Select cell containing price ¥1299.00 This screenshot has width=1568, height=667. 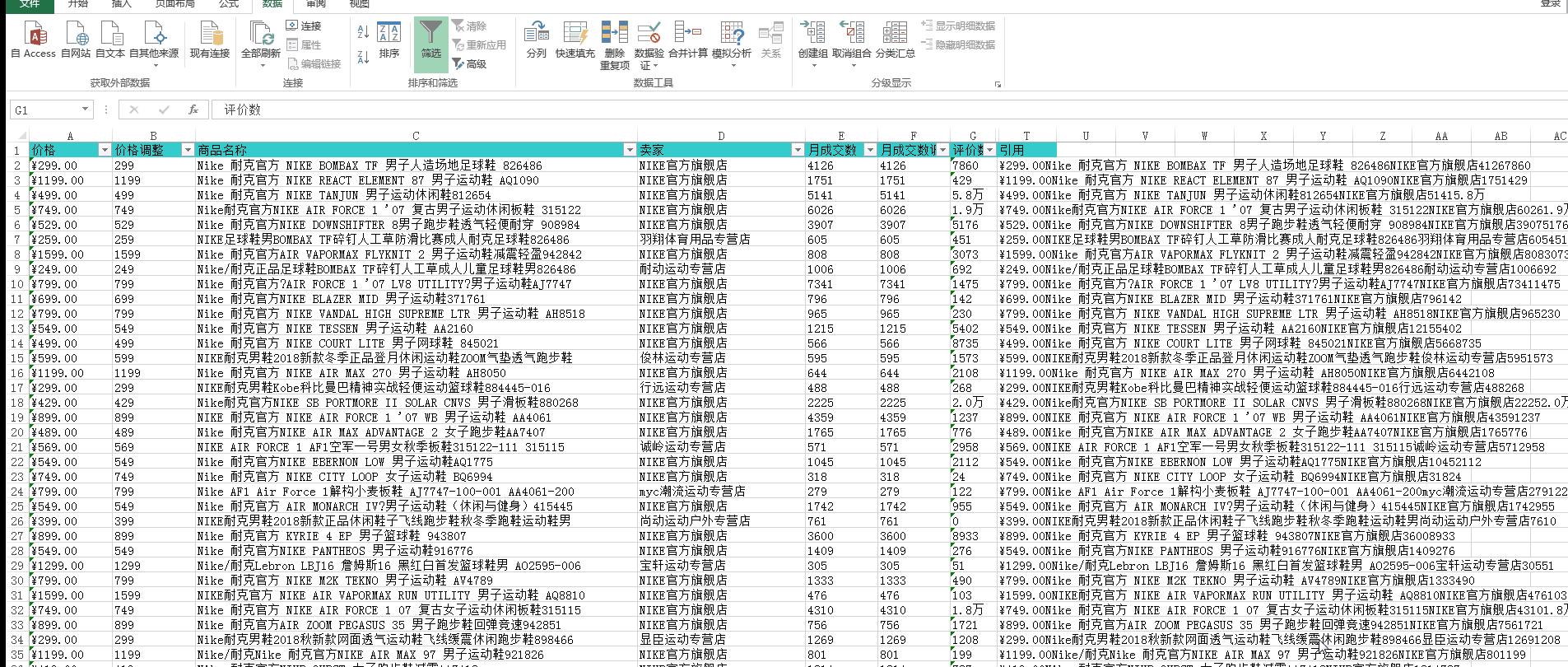click(71, 566)
